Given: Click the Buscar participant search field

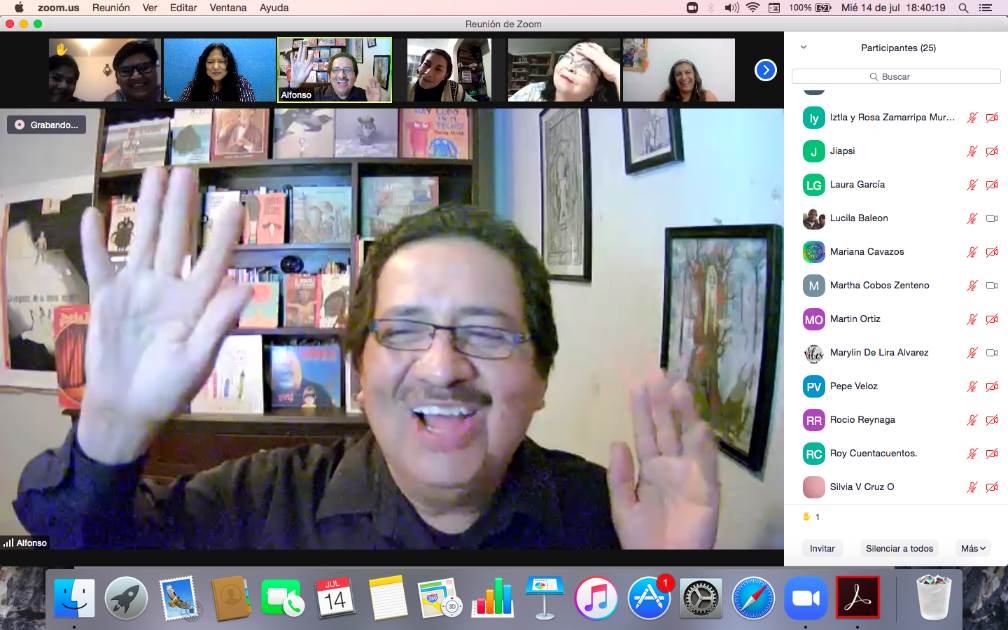Looking at the screenshot, I should [x=896, y=76].
